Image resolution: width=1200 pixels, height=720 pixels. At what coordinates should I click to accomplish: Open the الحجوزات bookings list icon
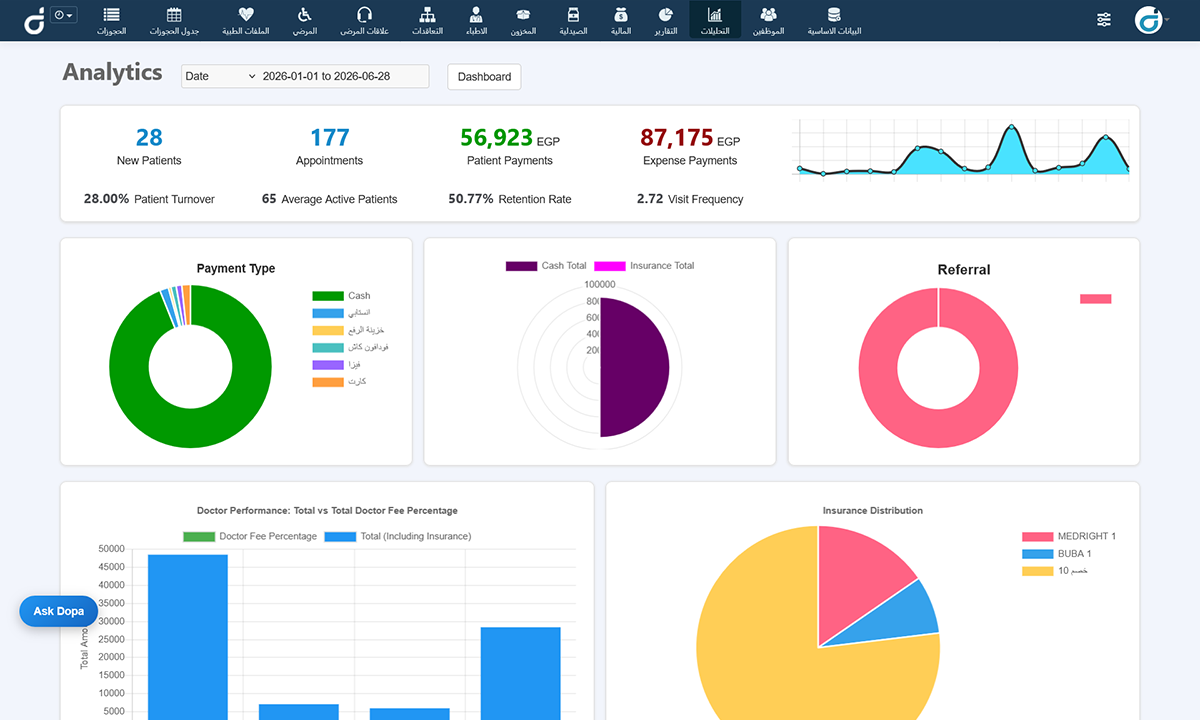point(111,15)
